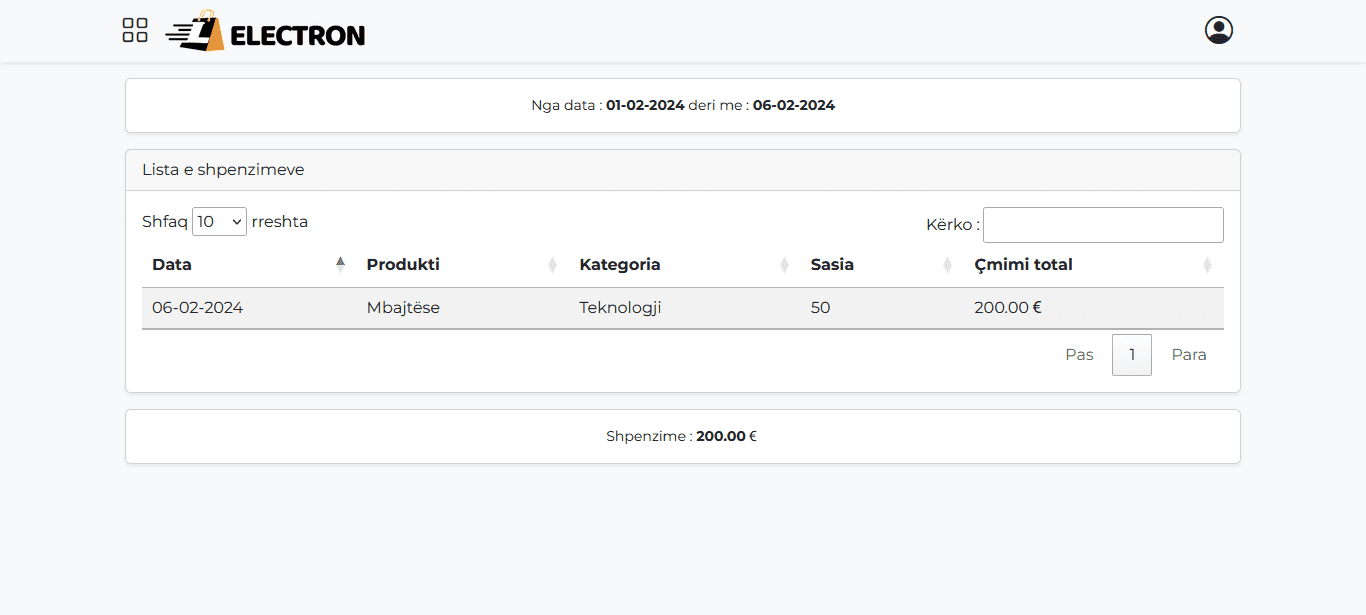Click the sort icon in Sasia column
Screen dimensions: 1366x615
click(947, 265)
